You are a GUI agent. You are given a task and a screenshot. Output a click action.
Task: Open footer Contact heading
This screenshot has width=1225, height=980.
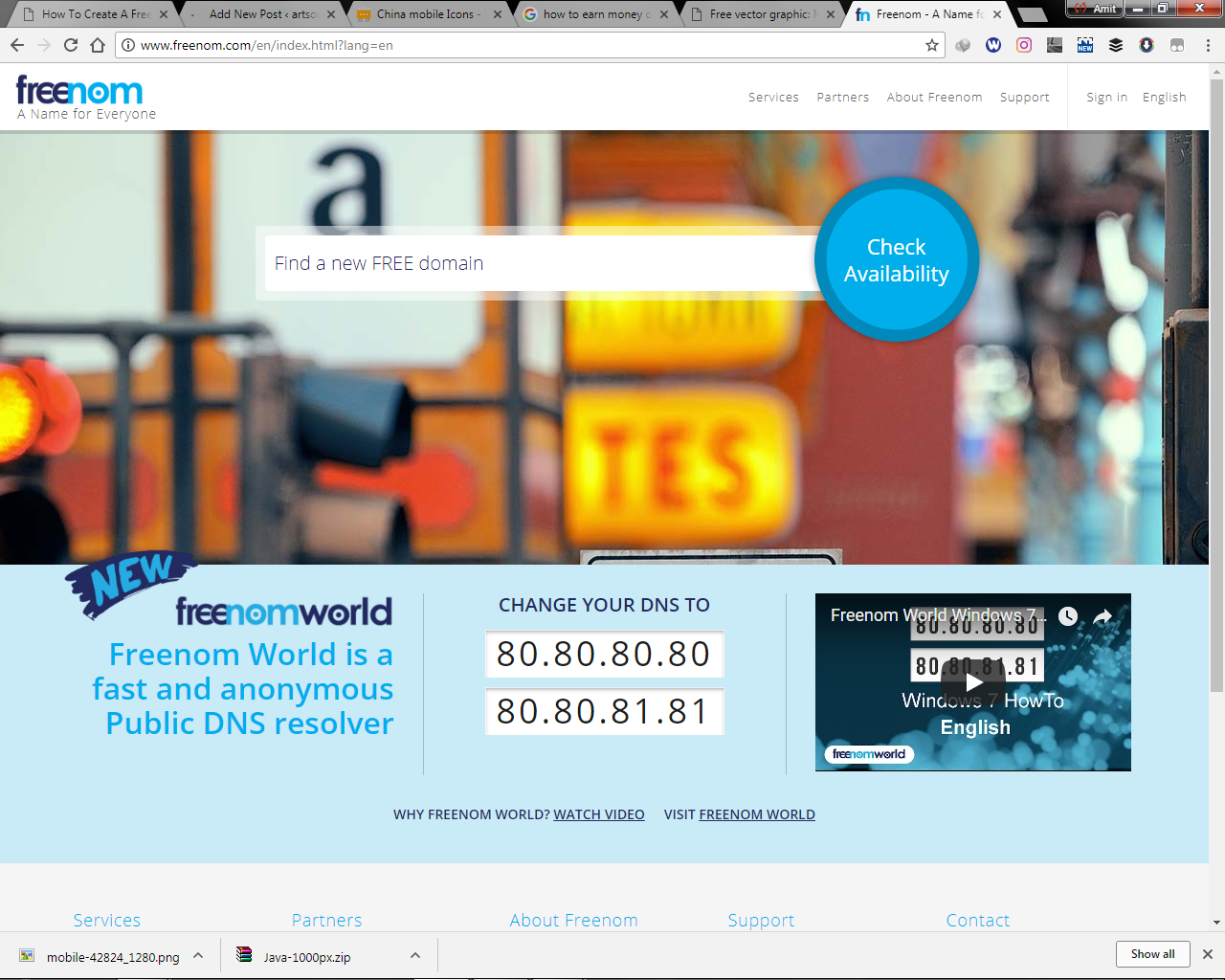(x=978, y=920)
